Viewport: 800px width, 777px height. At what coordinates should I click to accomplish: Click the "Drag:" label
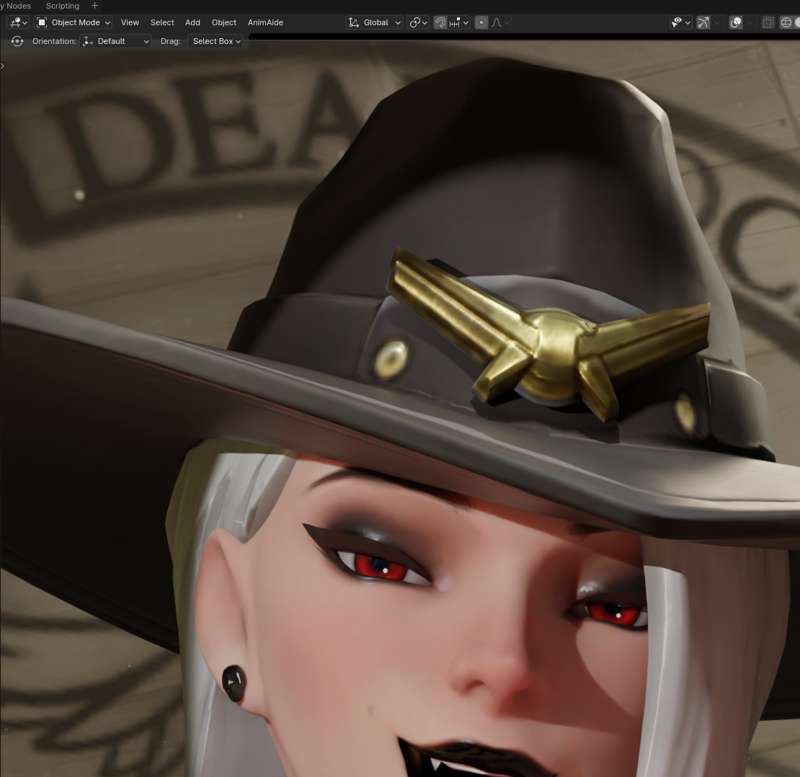click(x=170, y=41)
